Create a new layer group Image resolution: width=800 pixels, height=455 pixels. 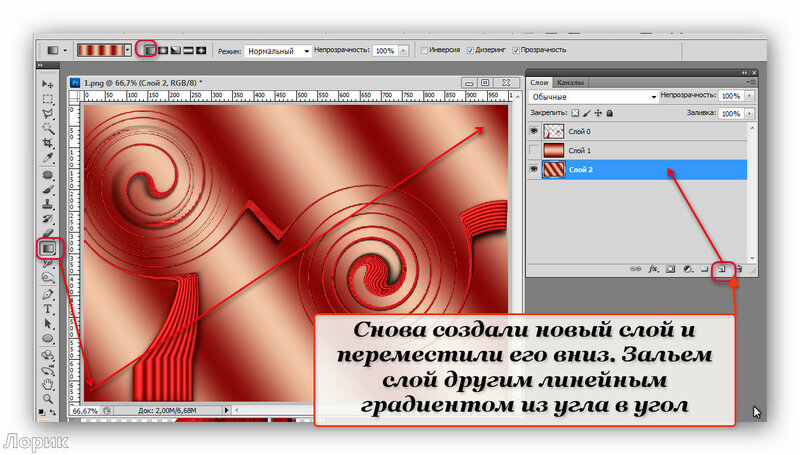[x=705, y=269]
